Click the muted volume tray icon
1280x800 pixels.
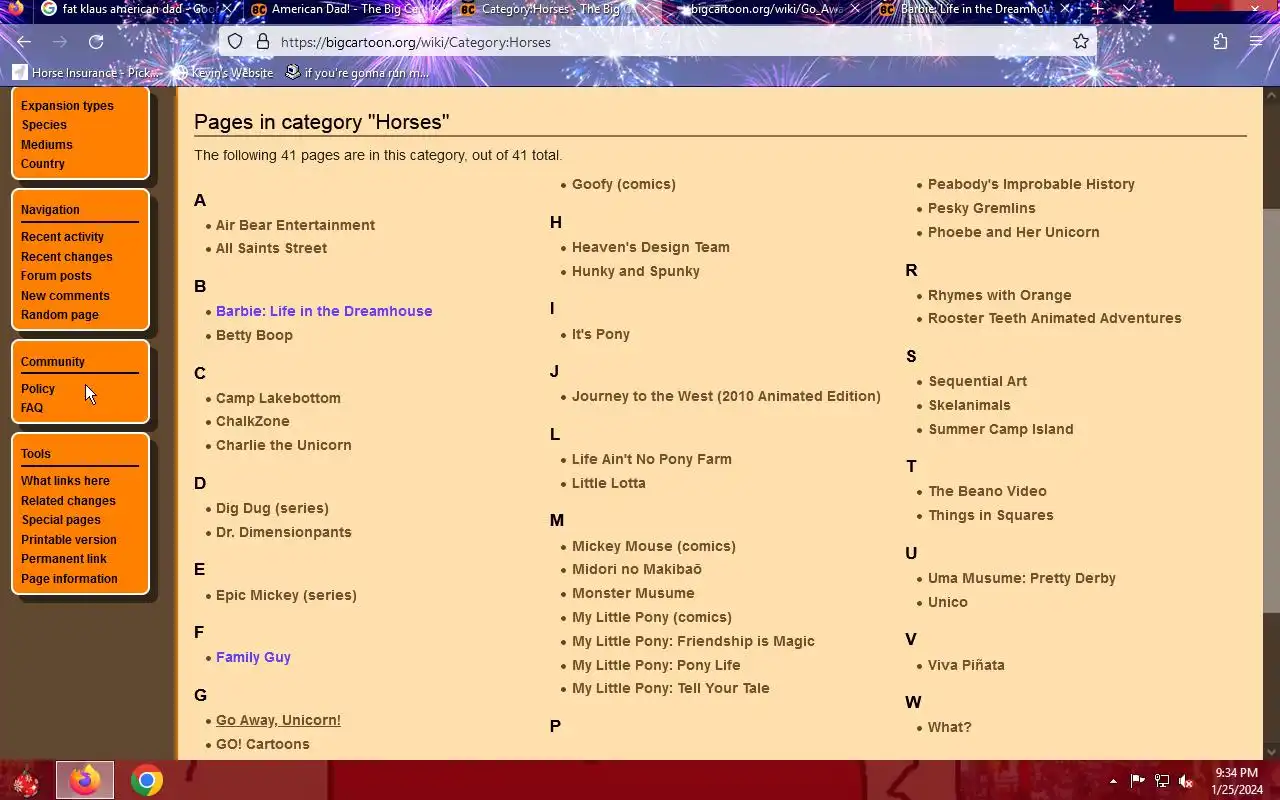coord(1186,781)
